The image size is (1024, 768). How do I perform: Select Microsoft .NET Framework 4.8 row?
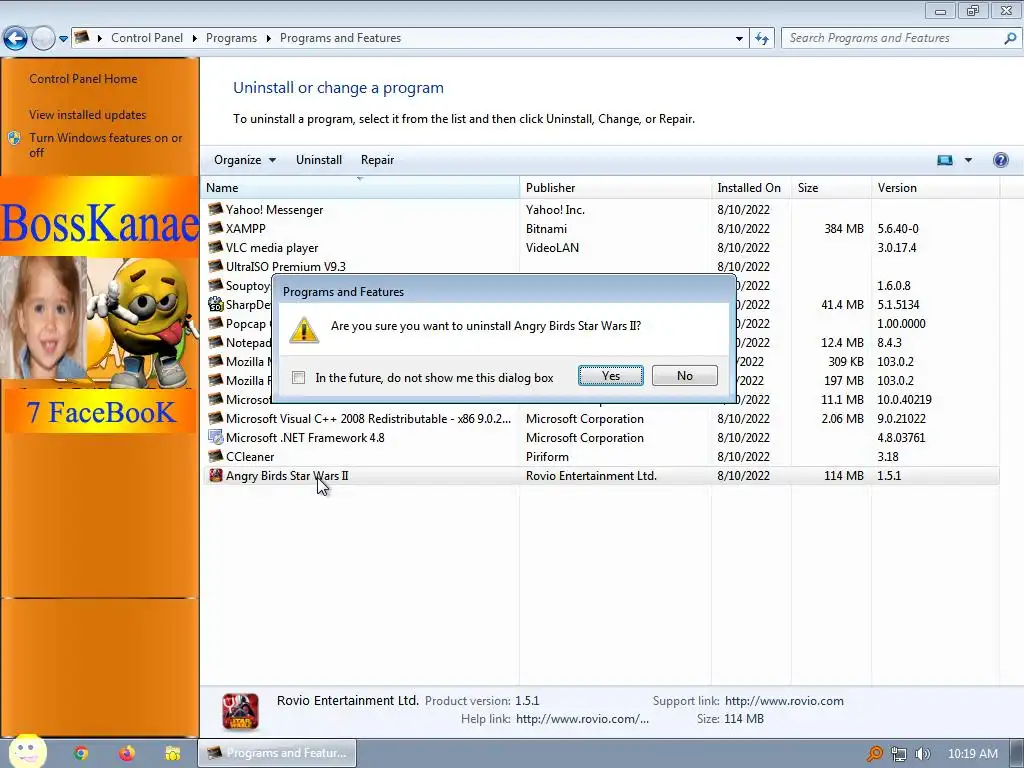click(x=600, y=438)
